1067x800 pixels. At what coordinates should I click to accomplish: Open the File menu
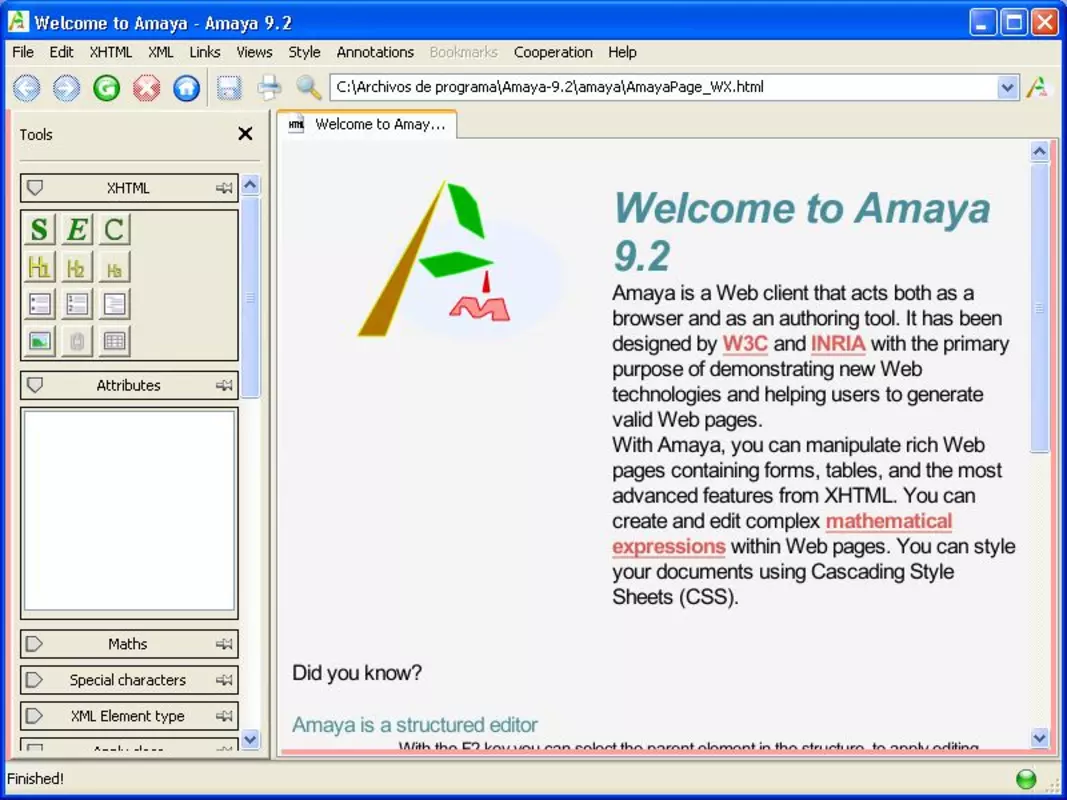(x=22, y=52)
